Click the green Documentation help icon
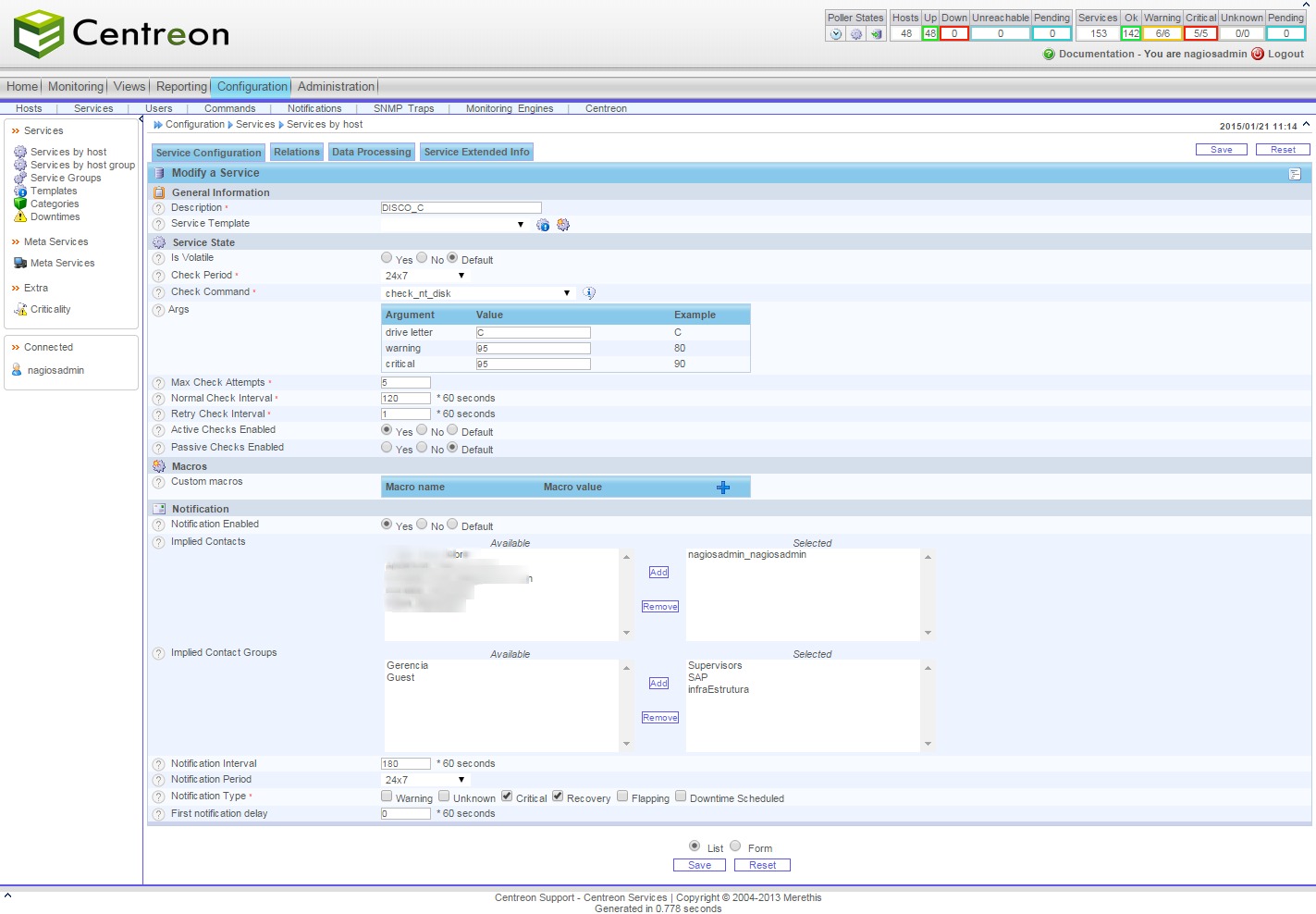Screen dimensions: 1316x914 [1049, 54]
